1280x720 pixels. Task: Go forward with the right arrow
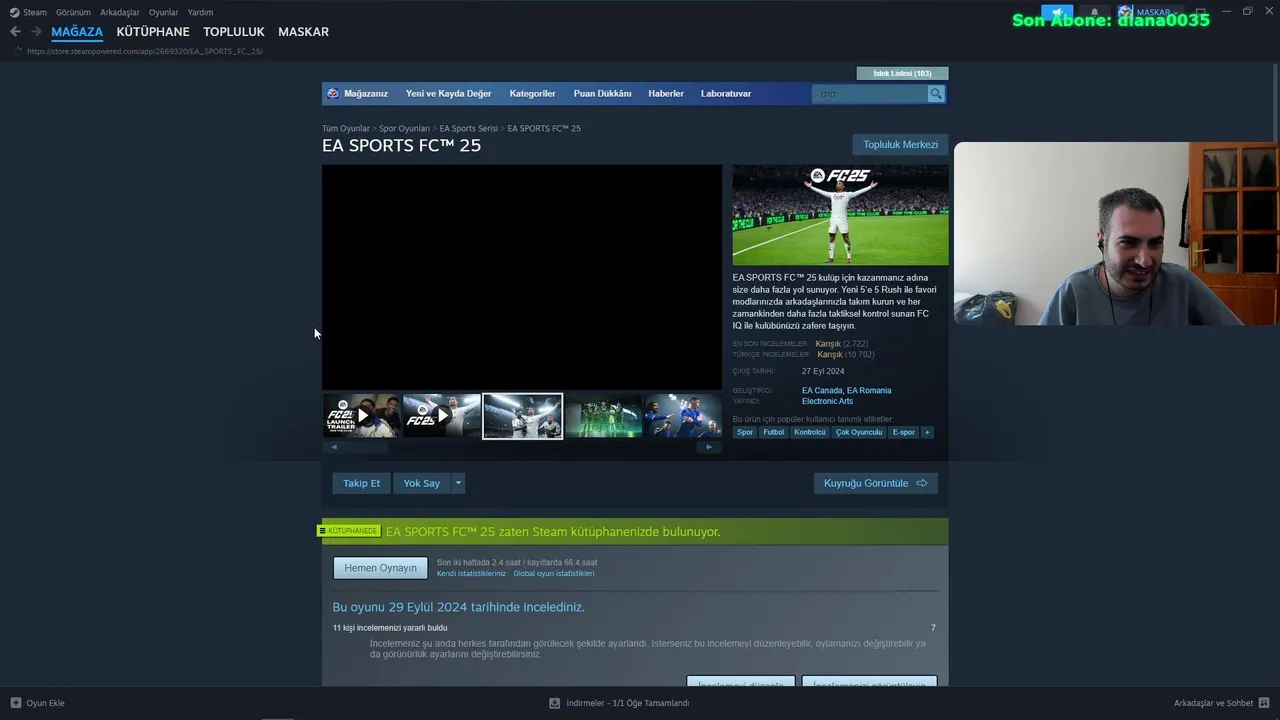pyautogui.click(x=36, y=32)
